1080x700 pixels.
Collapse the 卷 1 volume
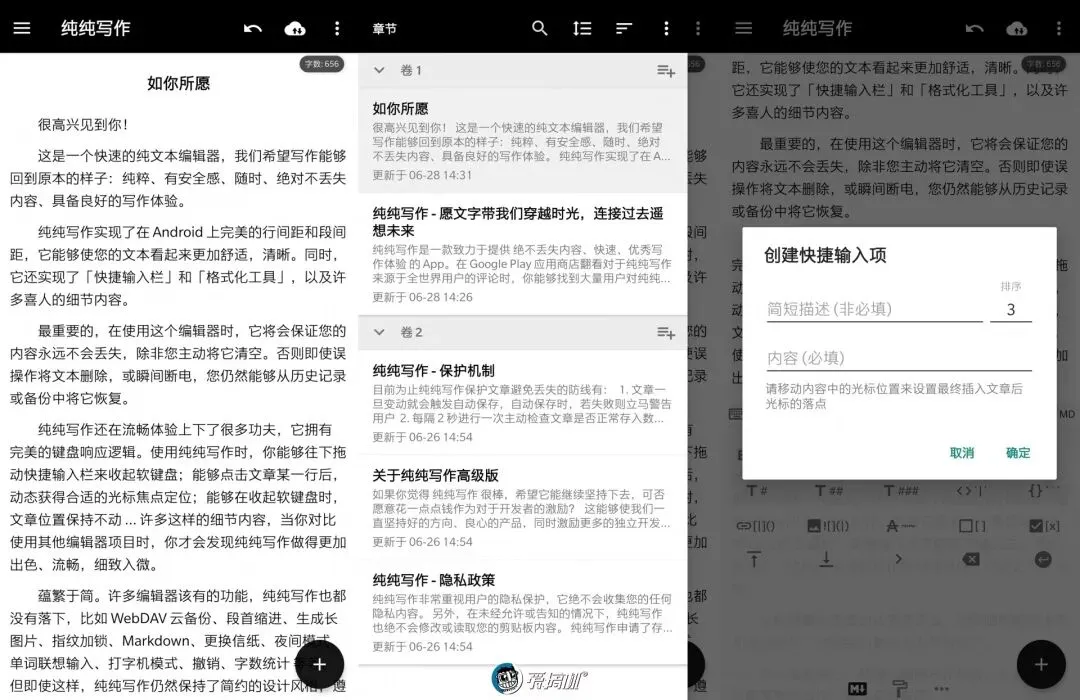pos(379,70)
